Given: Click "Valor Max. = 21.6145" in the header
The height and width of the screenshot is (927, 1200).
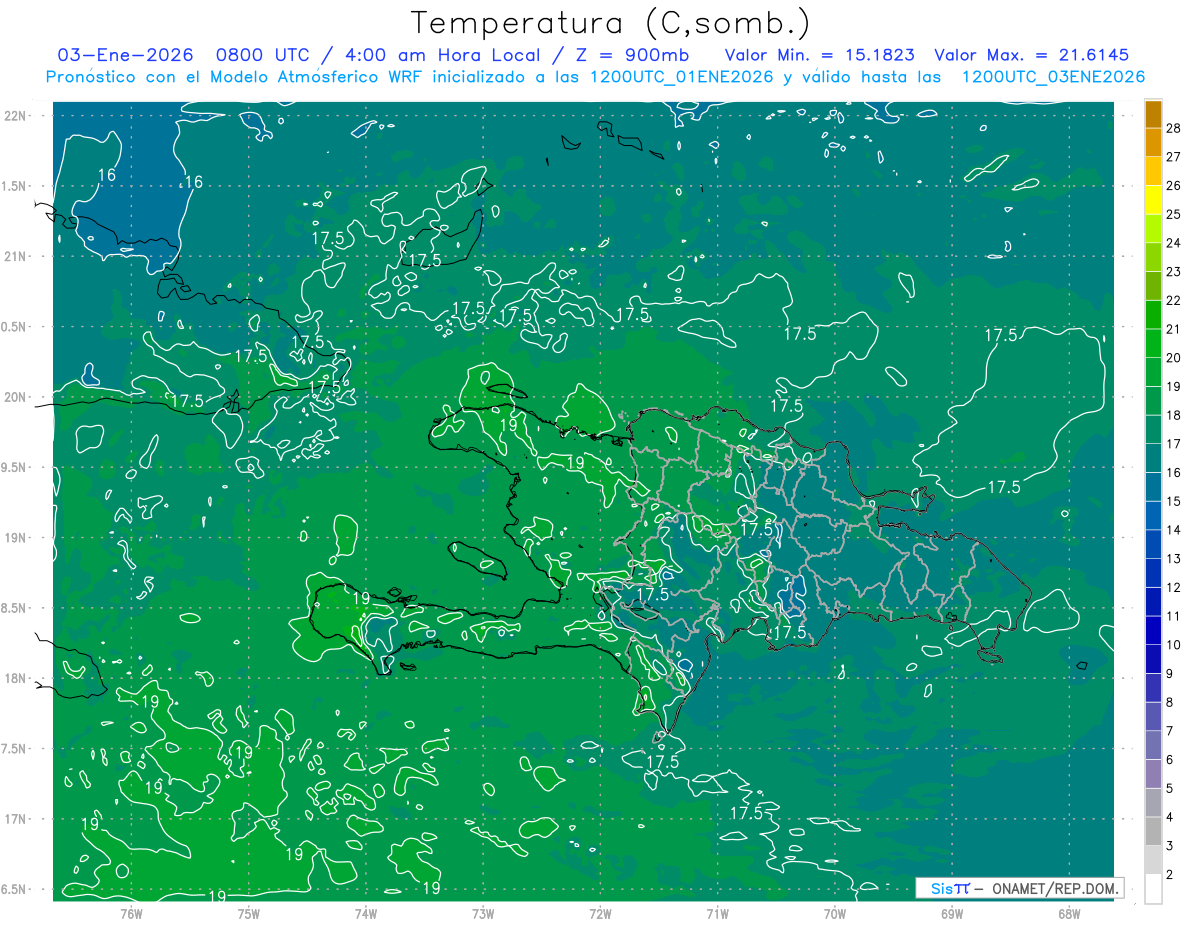Looking at the screenshot, I should 1031,55.
